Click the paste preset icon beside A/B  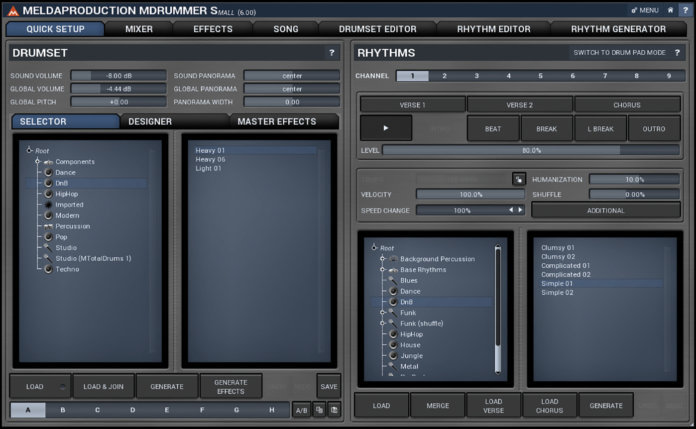pos(334,410)
